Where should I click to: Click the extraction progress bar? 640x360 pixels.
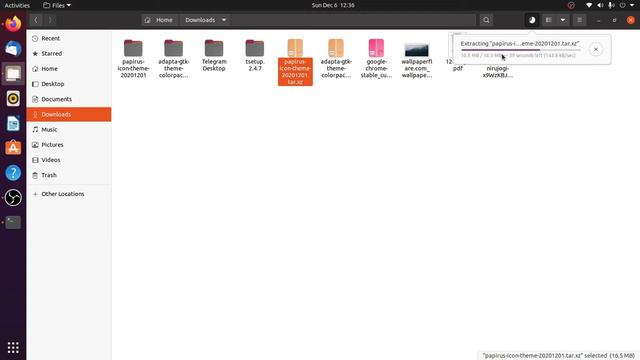tap(520, 50)
